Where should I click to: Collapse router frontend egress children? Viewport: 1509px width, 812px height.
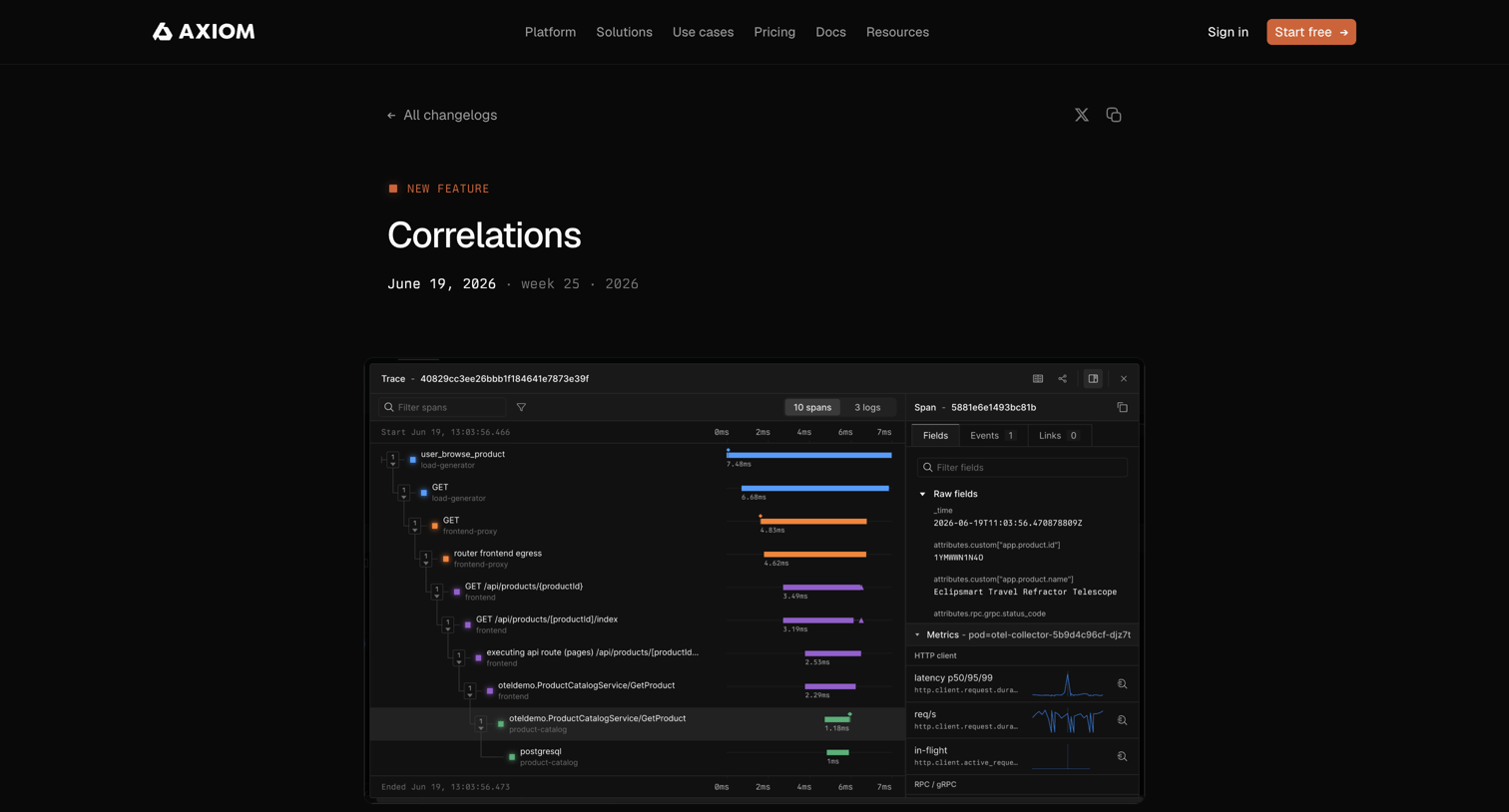426,559
